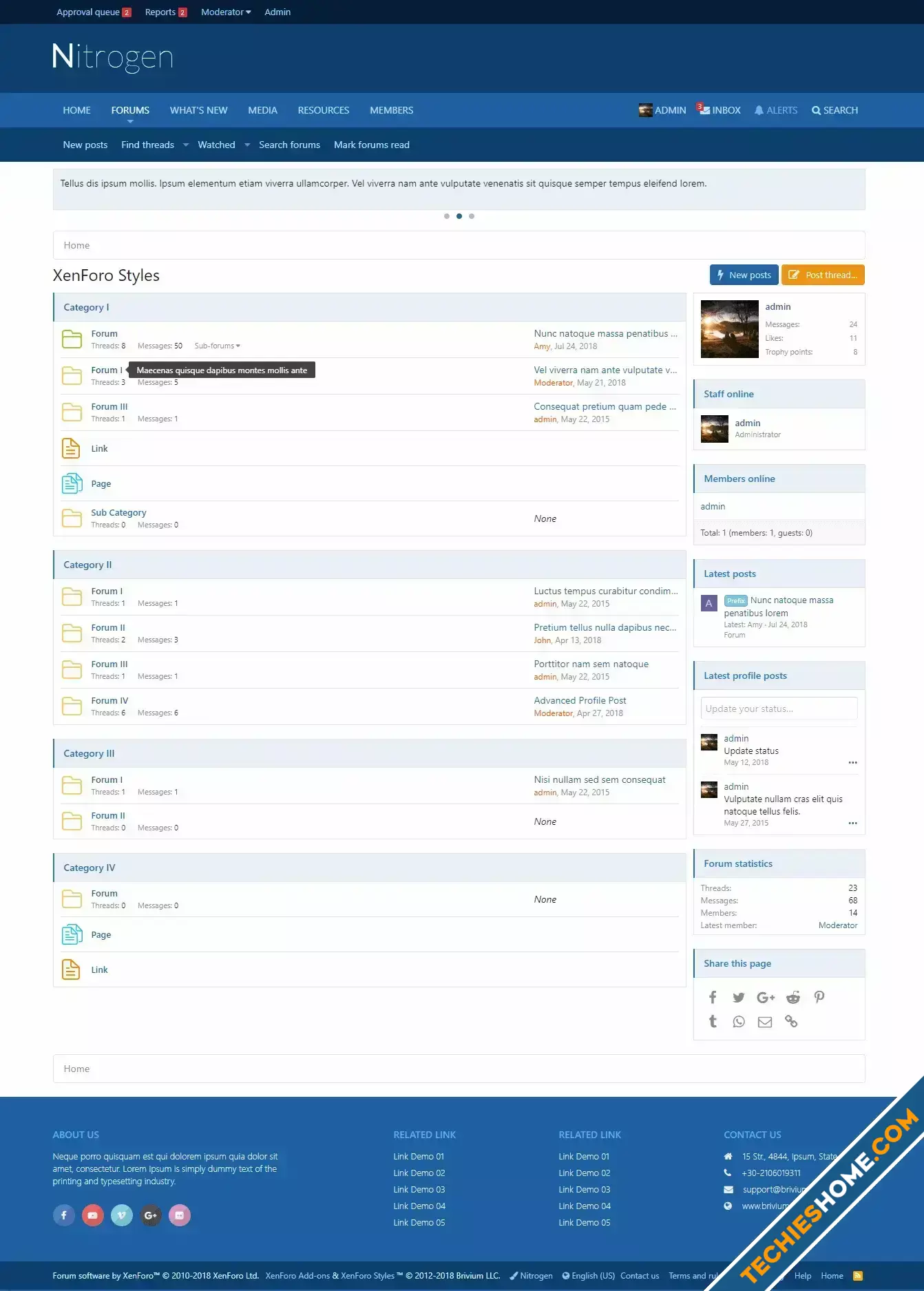The image size is (924, 1291).
Task: Go to the Members navigation tab
Action: pos(391,110)
